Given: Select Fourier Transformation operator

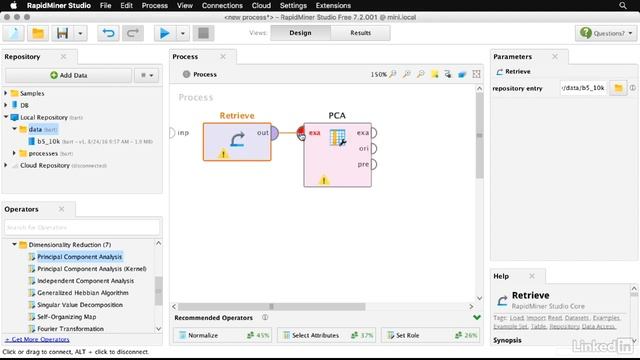Looking at the screenshot, I should [70, 329].
